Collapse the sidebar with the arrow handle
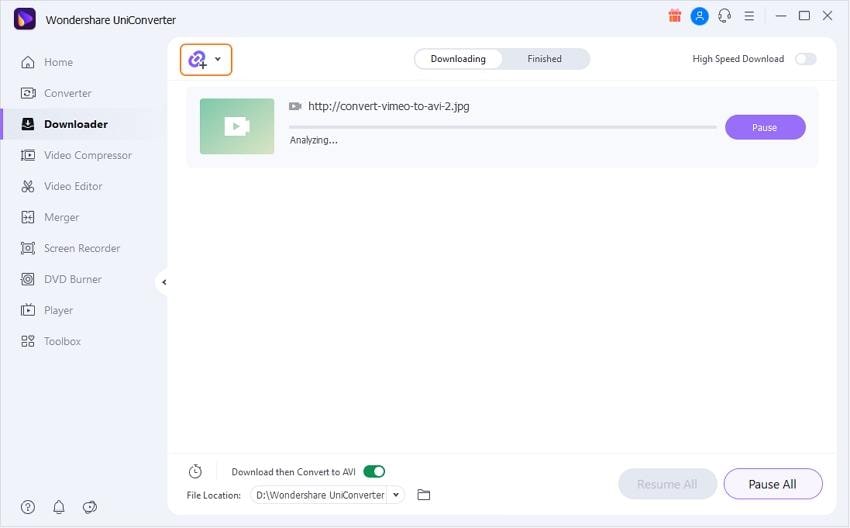This screenshot has height=528, width=850. coord(164,282)
